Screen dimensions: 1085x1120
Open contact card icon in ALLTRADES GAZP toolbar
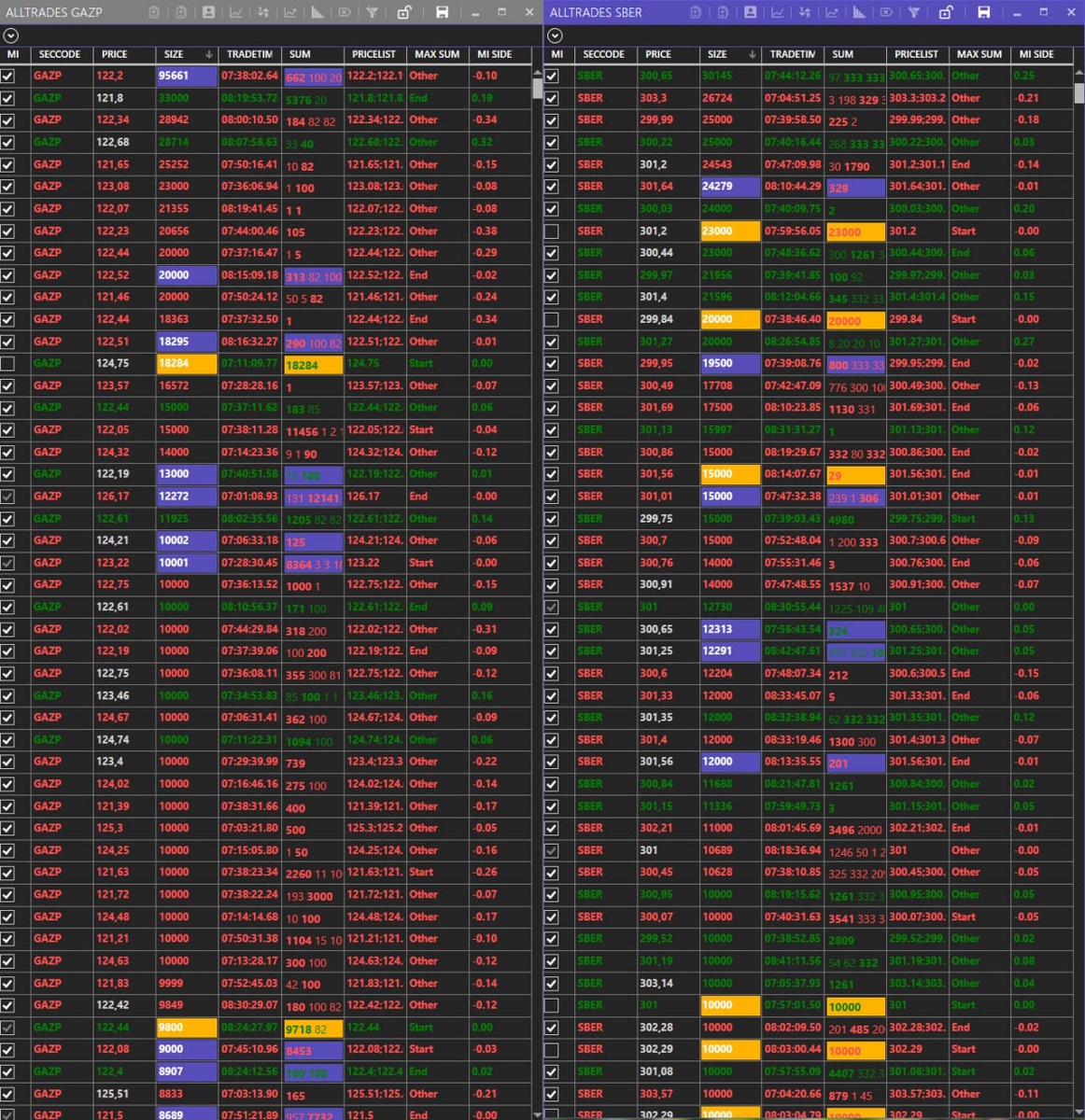click(x=208, y=12)
